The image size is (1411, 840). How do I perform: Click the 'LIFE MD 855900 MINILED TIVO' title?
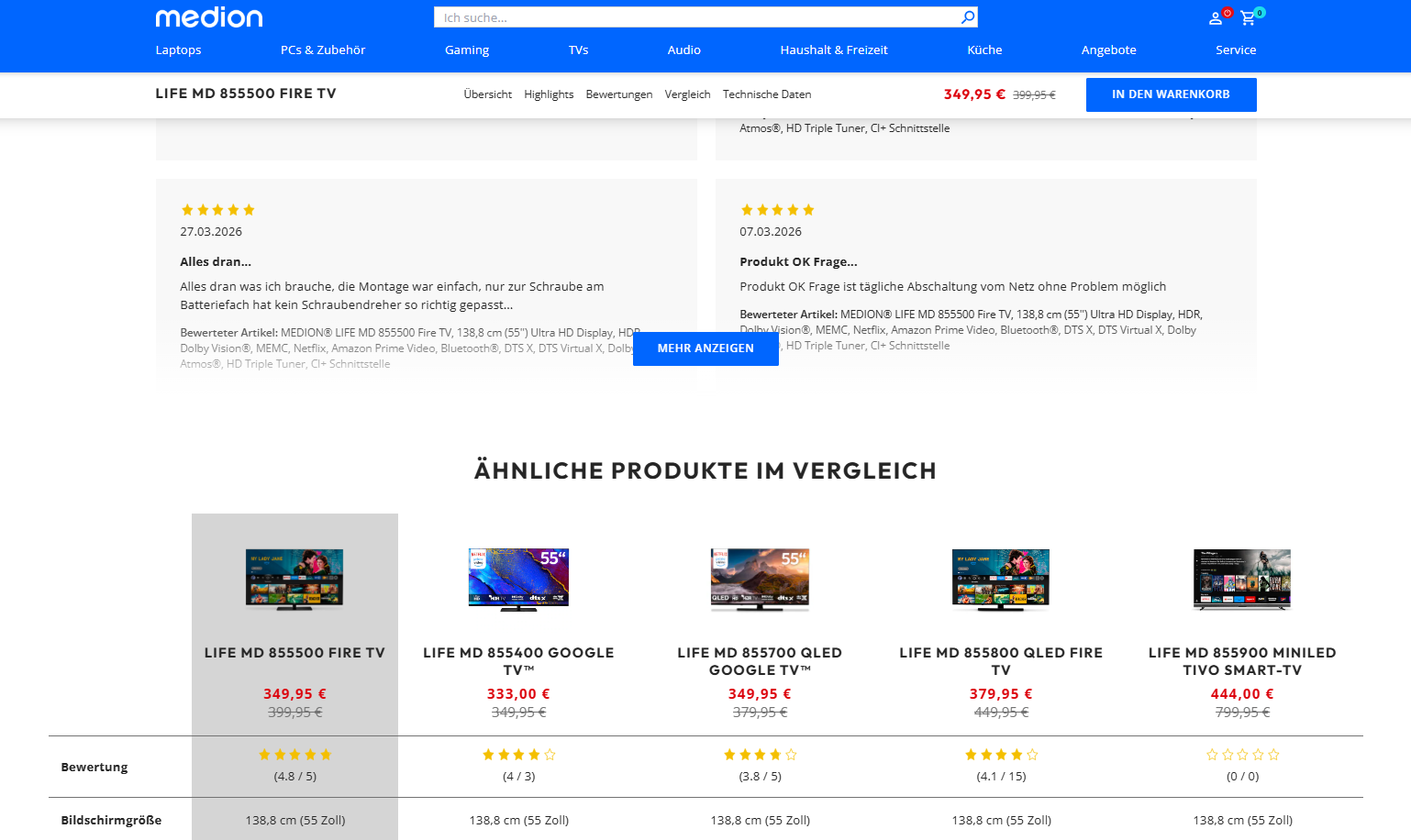coord(1242,661)
